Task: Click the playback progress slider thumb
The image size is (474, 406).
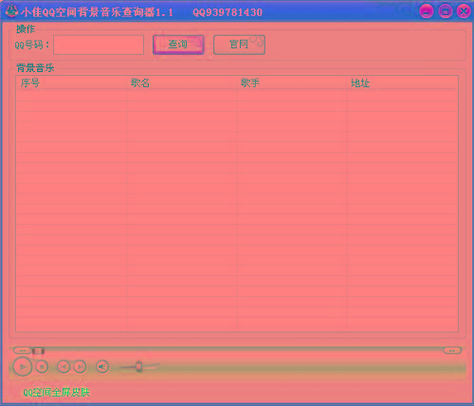Action: pos(38,351)
